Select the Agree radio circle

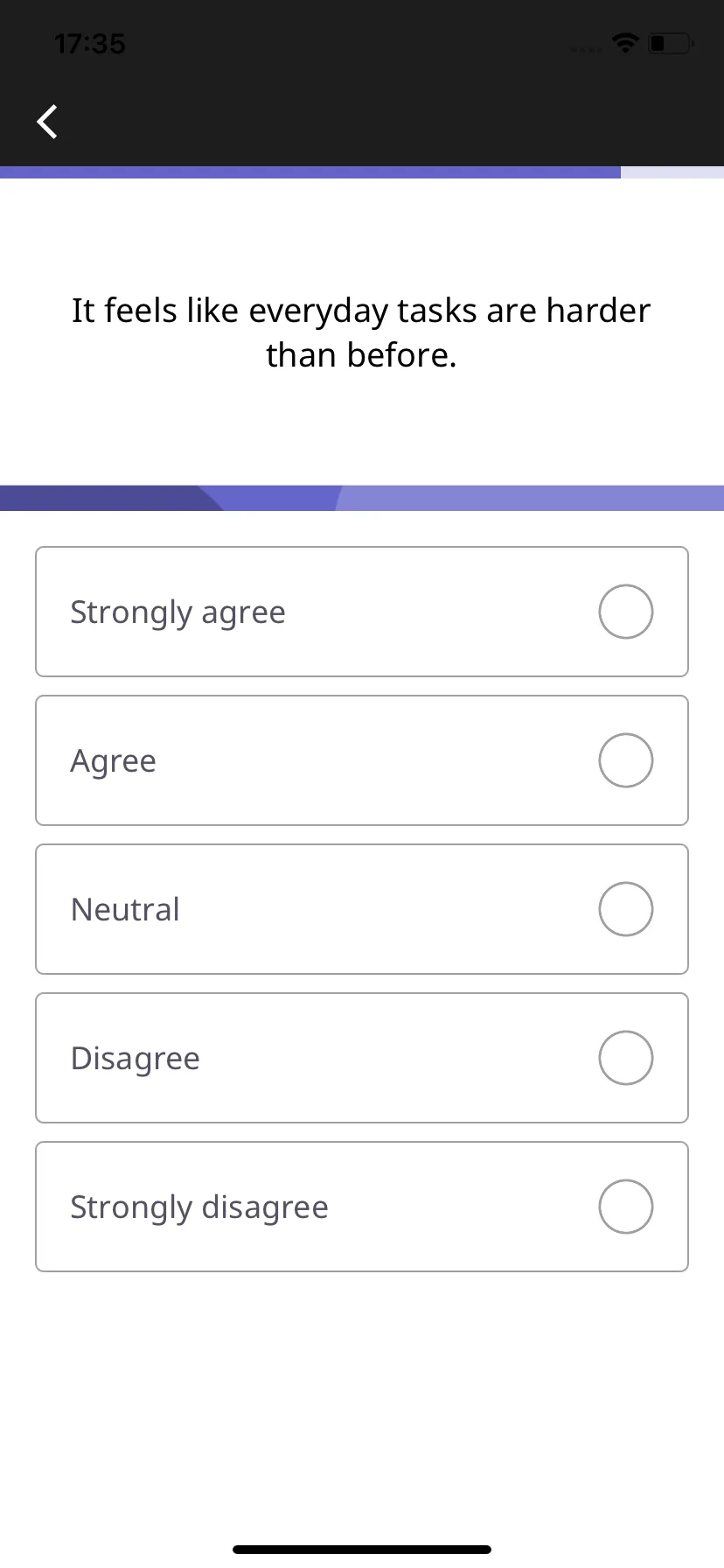(x=626, y=760)
